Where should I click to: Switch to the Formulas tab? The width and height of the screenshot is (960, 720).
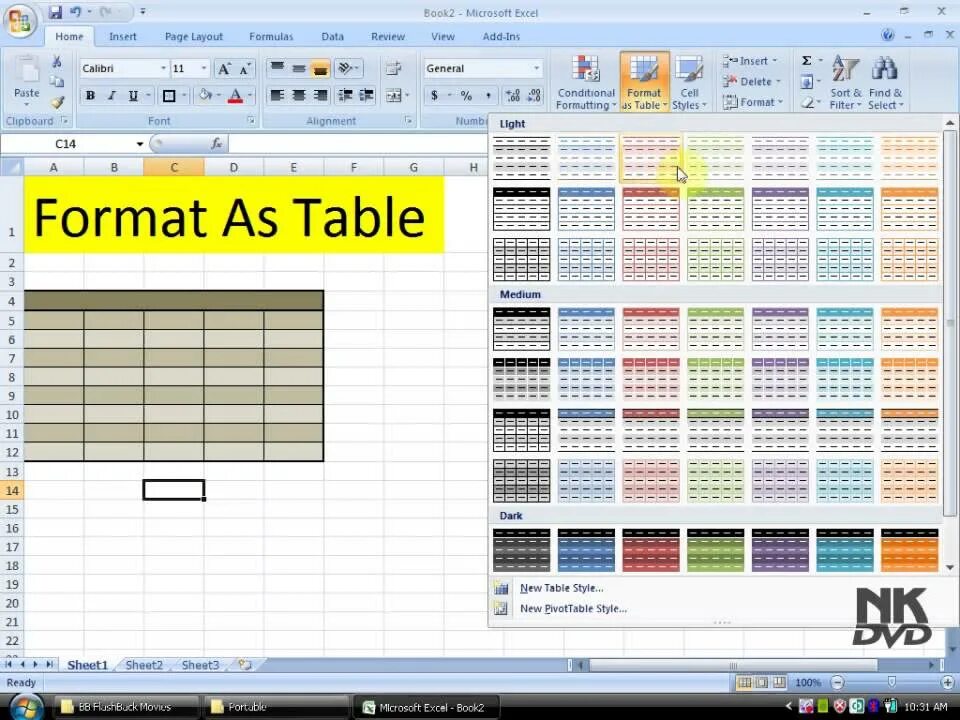[x=271, y=37]
